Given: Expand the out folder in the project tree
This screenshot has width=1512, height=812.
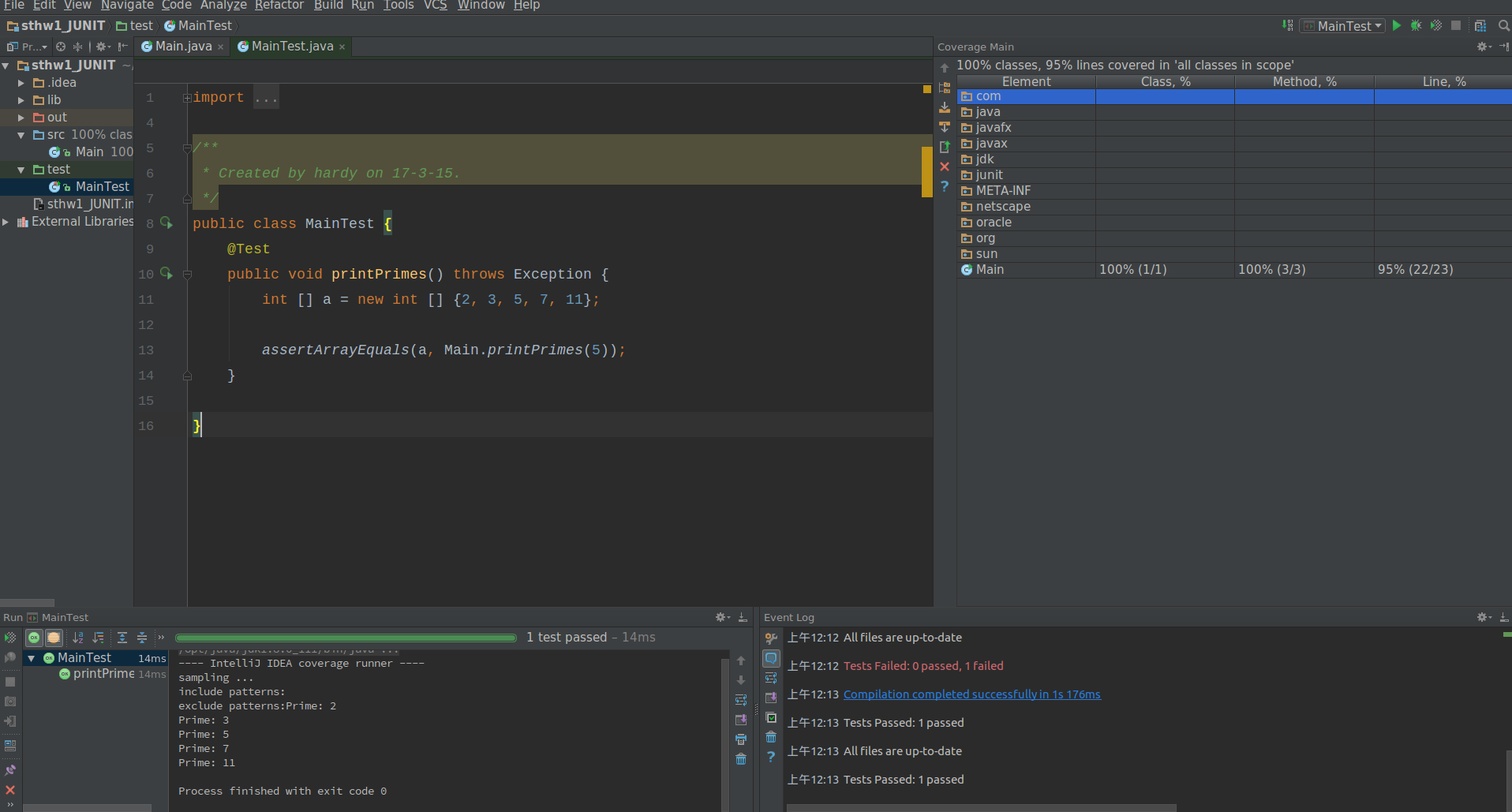Looking at the screenshot, I should 21,118.
